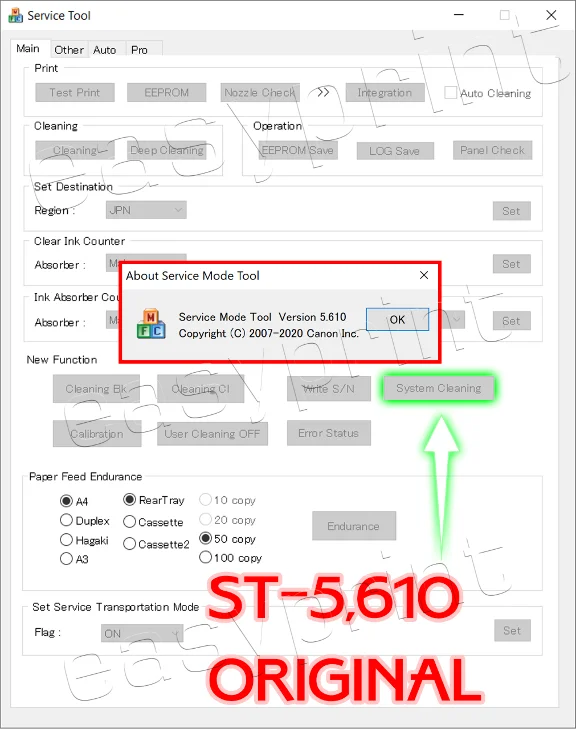Image resolution: width=576 pixels, height=729 pixels.
Task: Select the 100 copy radio button
Action: click(x=205, y=557)
